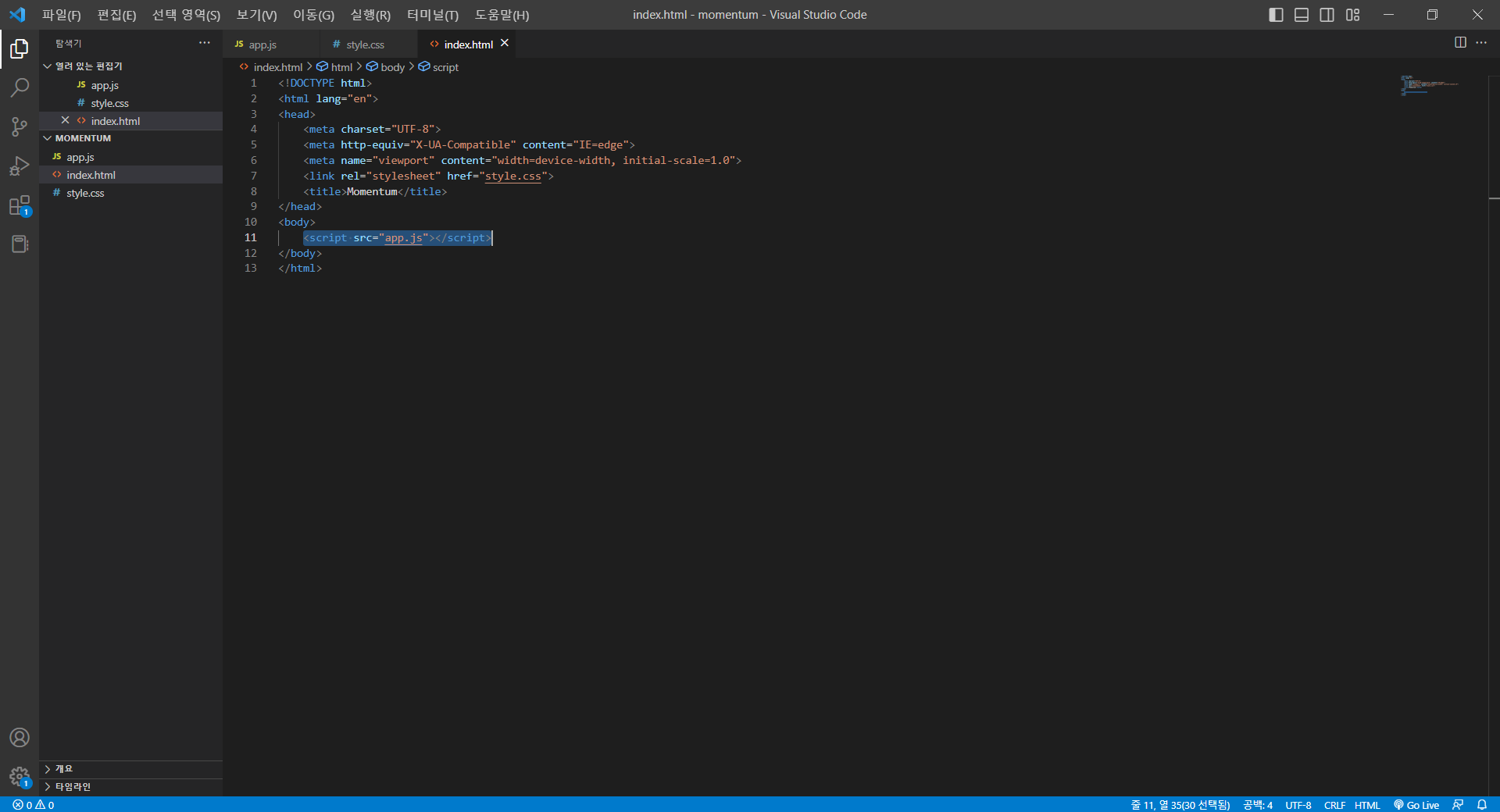Click line and column position indicator

[x=1180, y=805]
